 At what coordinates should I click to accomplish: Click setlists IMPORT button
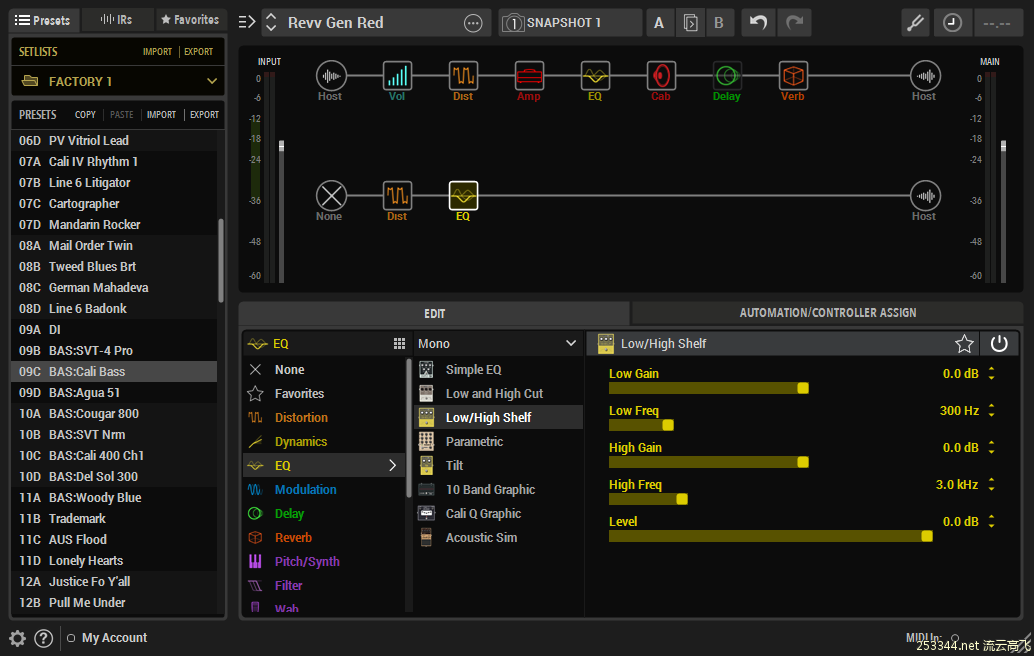pos(157,51)
